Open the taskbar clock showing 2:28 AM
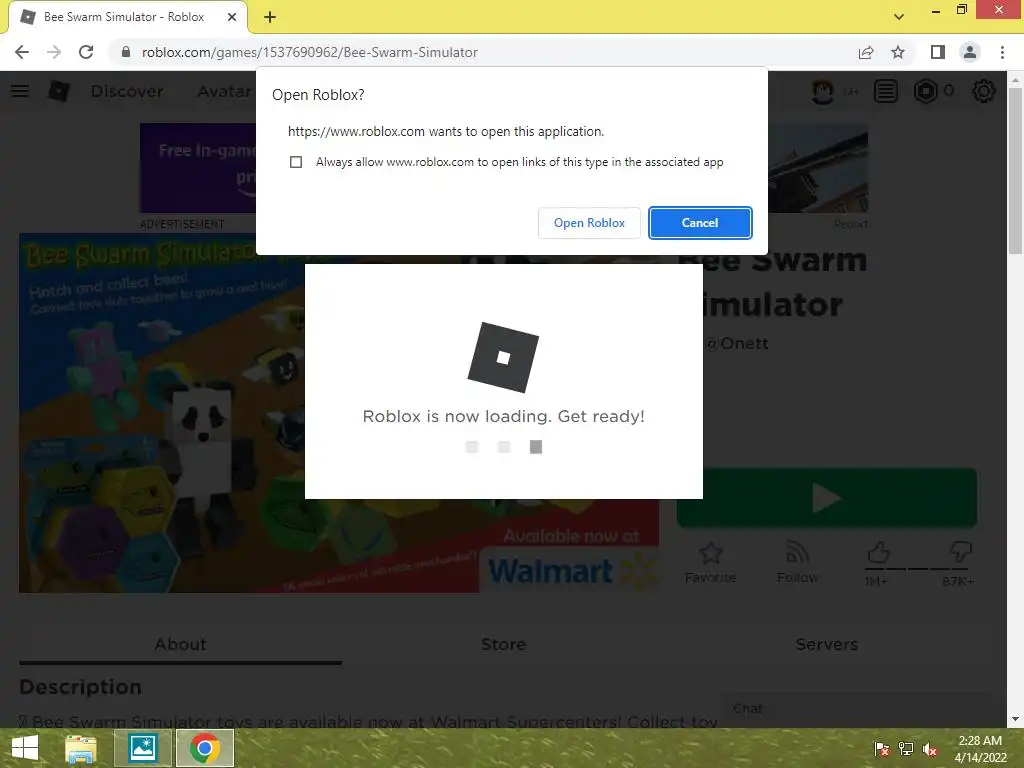The width and height of the screenshot is (1024, 768). [x=980, y=749]
